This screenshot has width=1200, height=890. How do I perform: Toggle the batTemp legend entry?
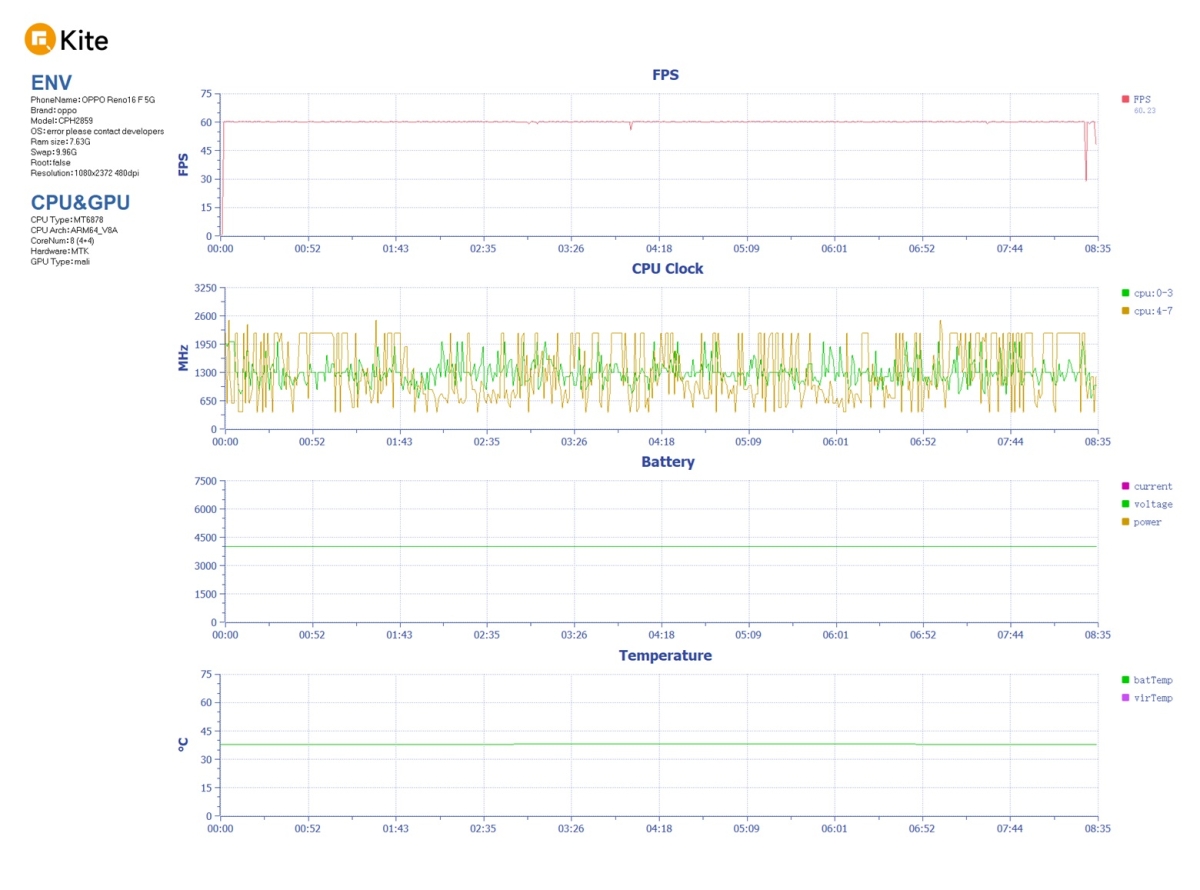click(1147, 680)
